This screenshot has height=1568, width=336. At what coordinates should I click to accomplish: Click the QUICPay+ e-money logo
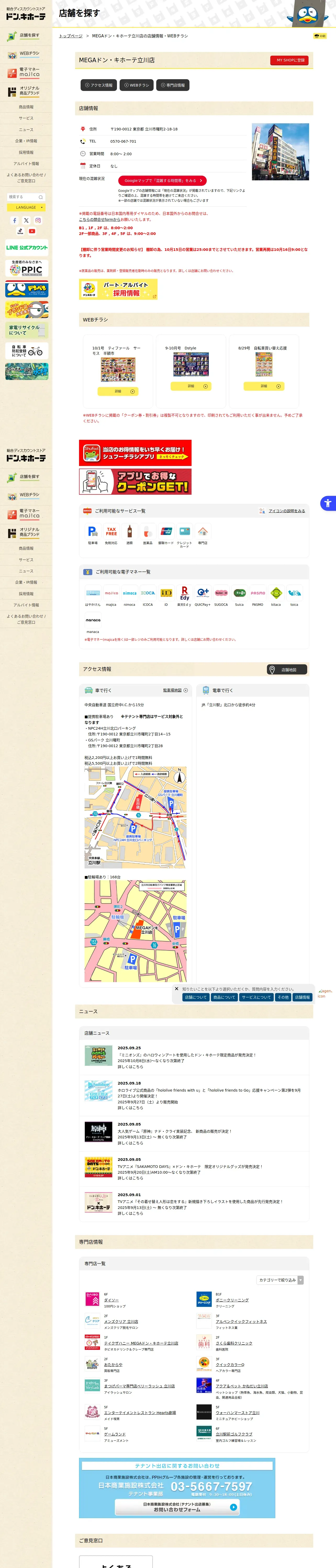tap(203, 593)
